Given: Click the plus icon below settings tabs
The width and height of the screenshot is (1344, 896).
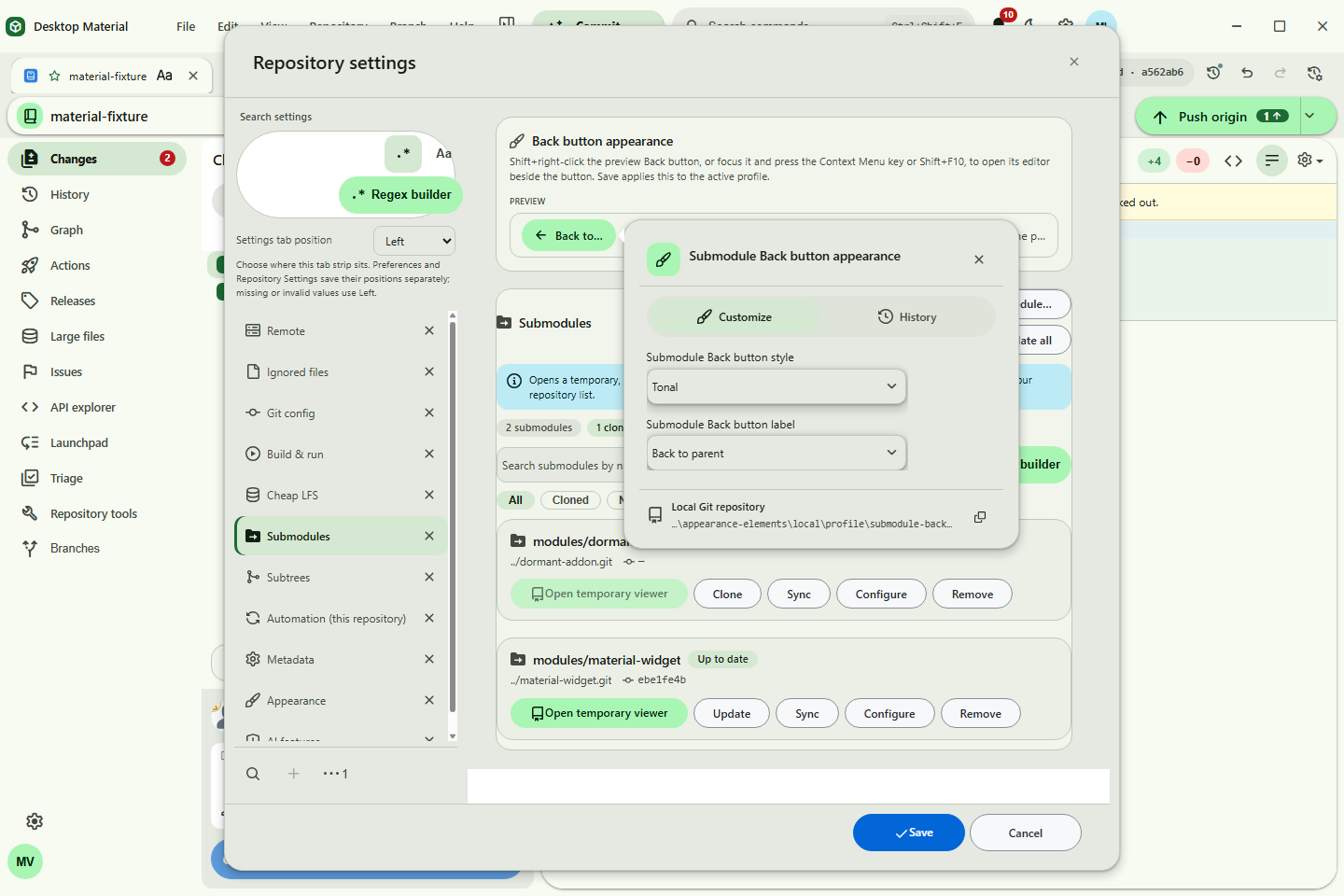Looking at the screenshot, I should 293,774.
